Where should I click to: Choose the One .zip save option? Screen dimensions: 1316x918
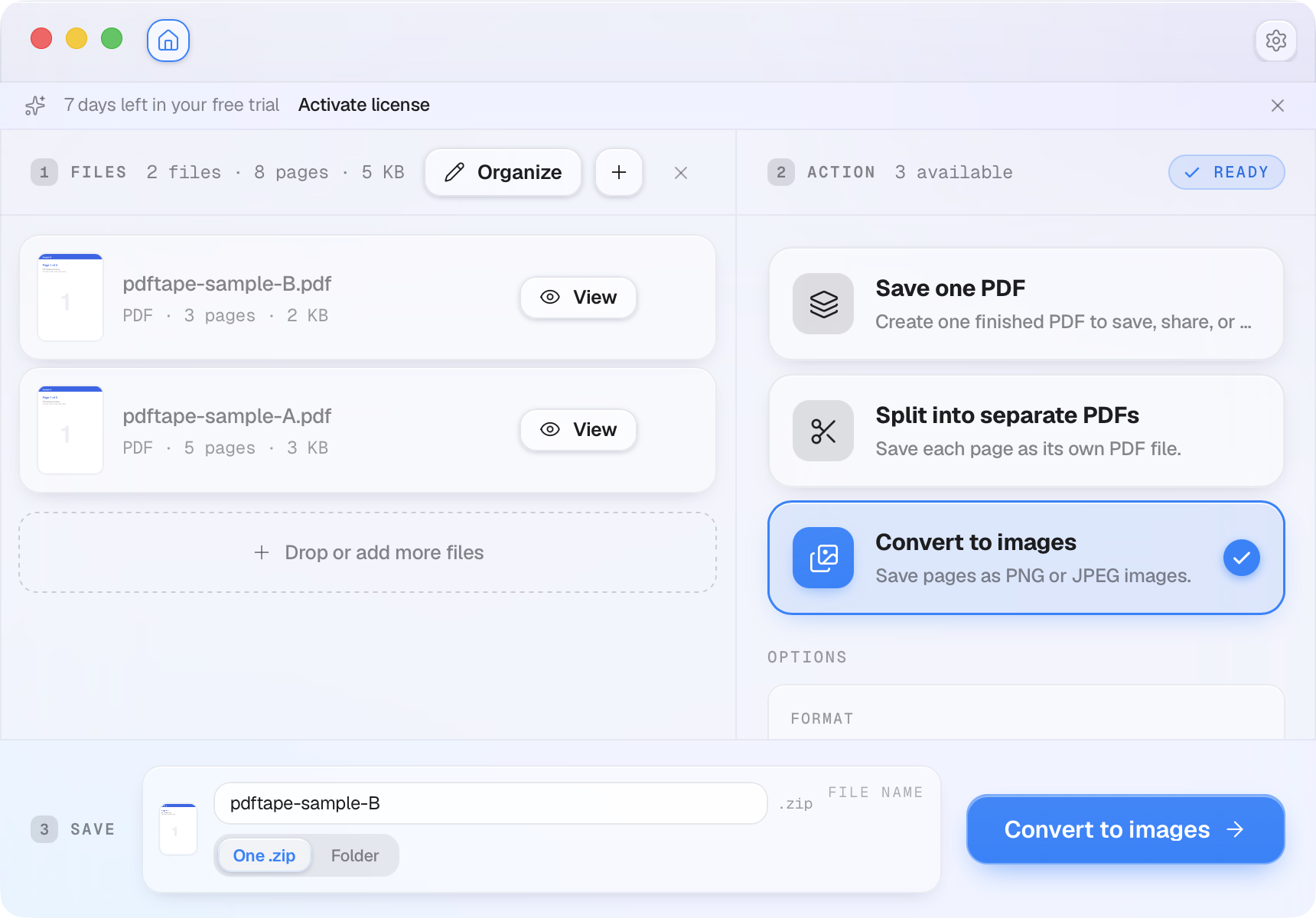coord(264,855)
